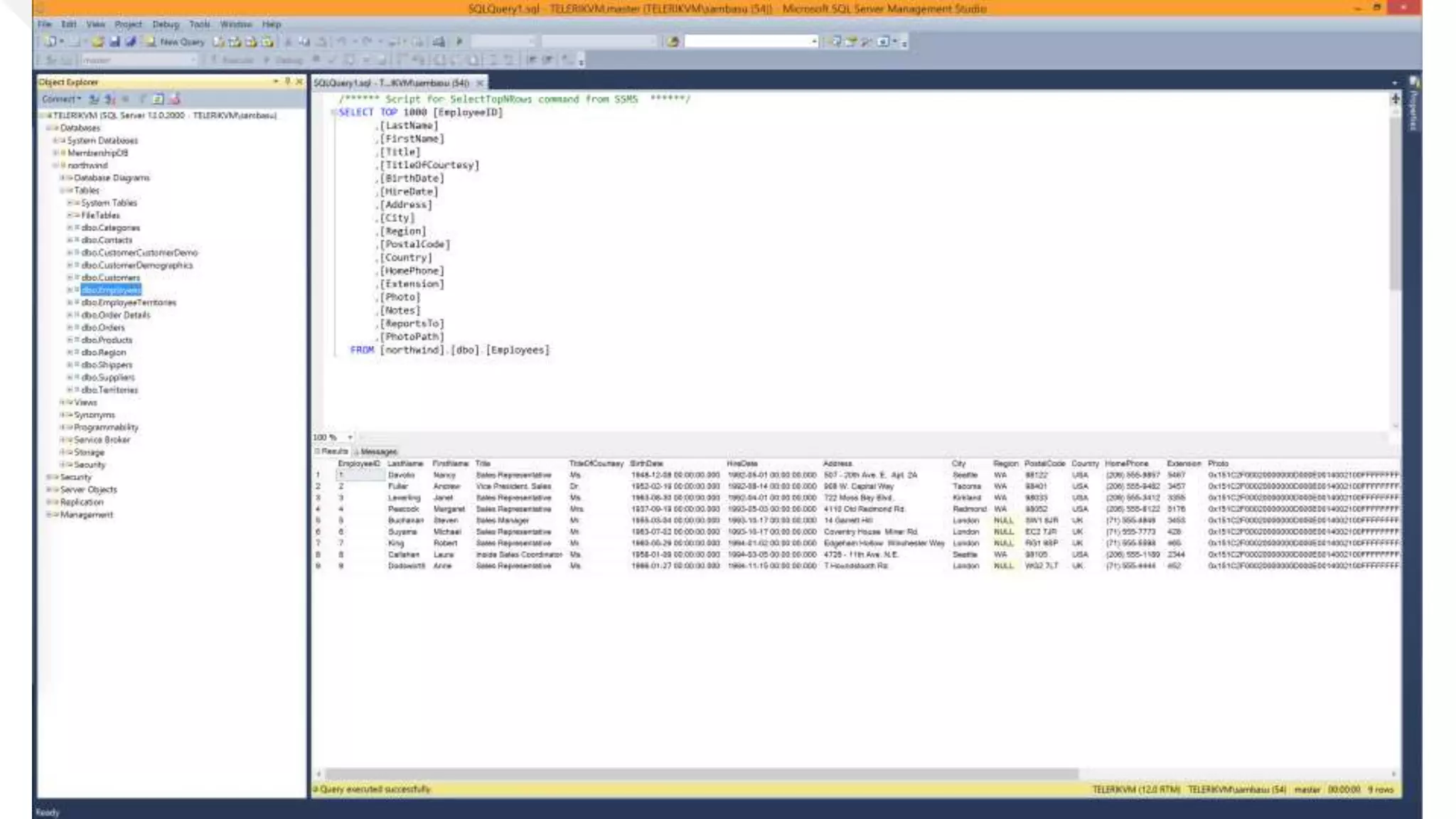Click Connect Object Explorer icon
Screen dimensions: 1456x819
click(x=94, y=100)
